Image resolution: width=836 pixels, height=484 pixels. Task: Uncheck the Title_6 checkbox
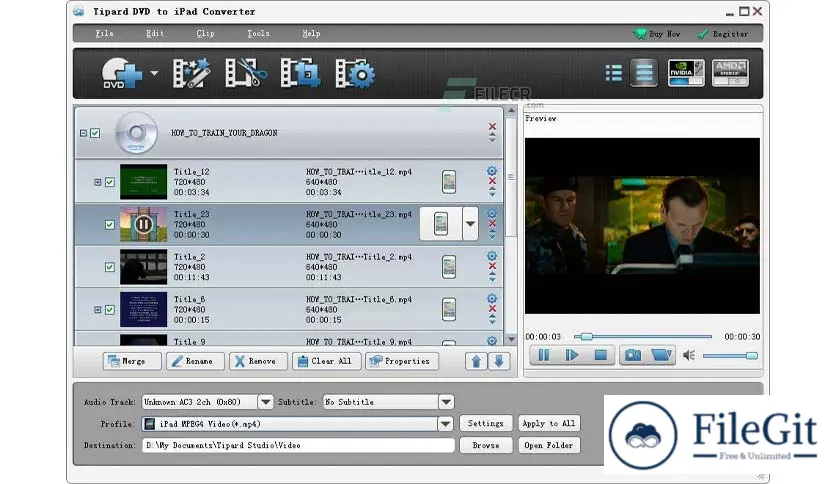pyautogui.click(x=110, y=310)
